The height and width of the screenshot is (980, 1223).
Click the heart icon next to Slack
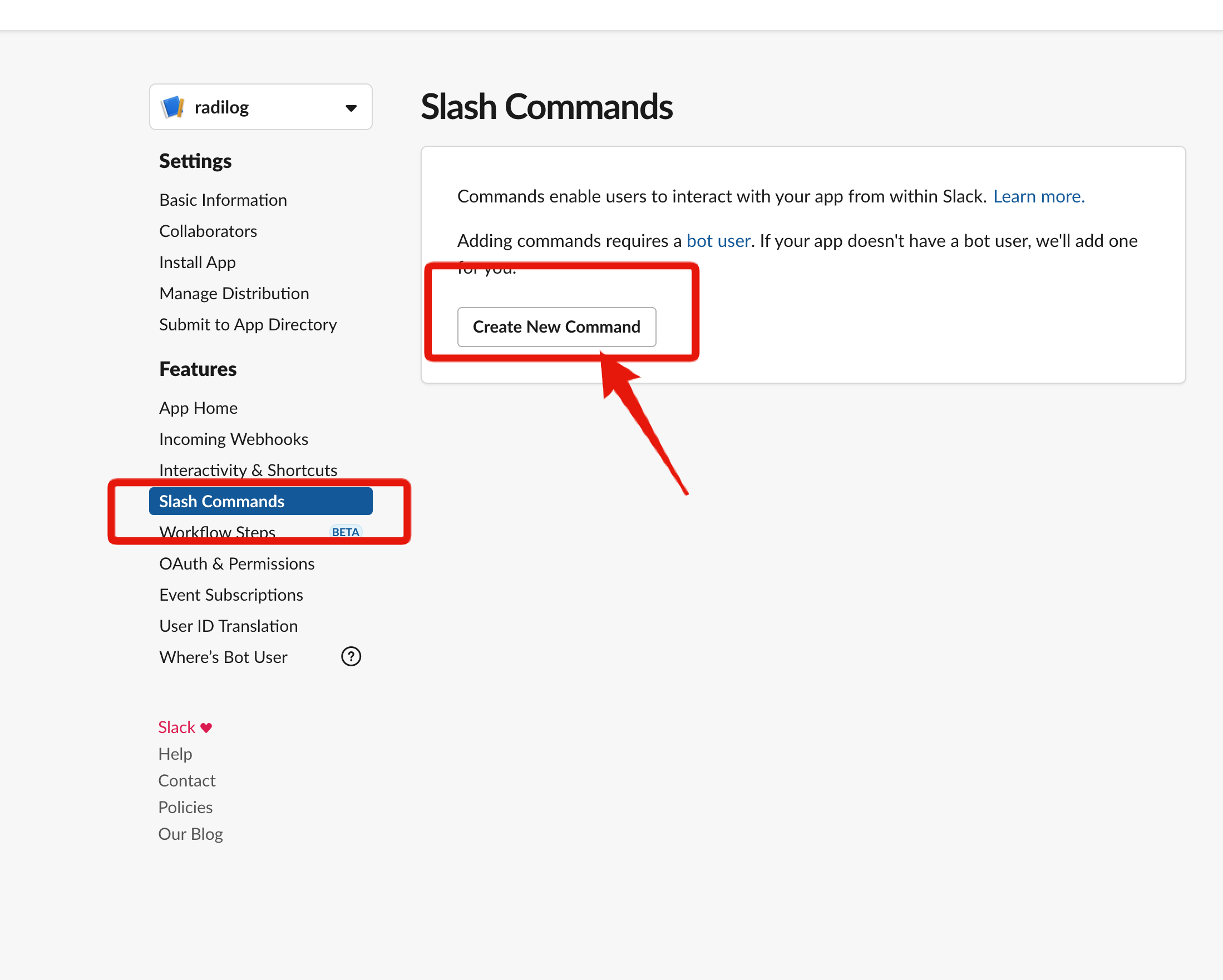pos(206,727)
